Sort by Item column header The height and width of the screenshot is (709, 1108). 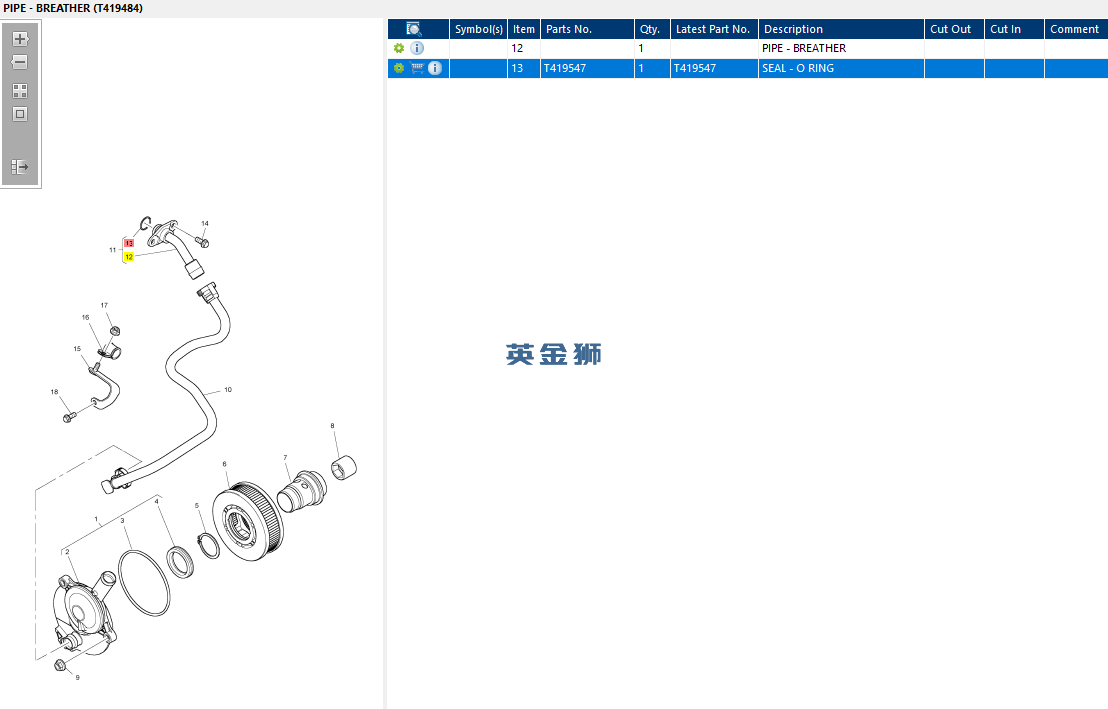(524, 29)
